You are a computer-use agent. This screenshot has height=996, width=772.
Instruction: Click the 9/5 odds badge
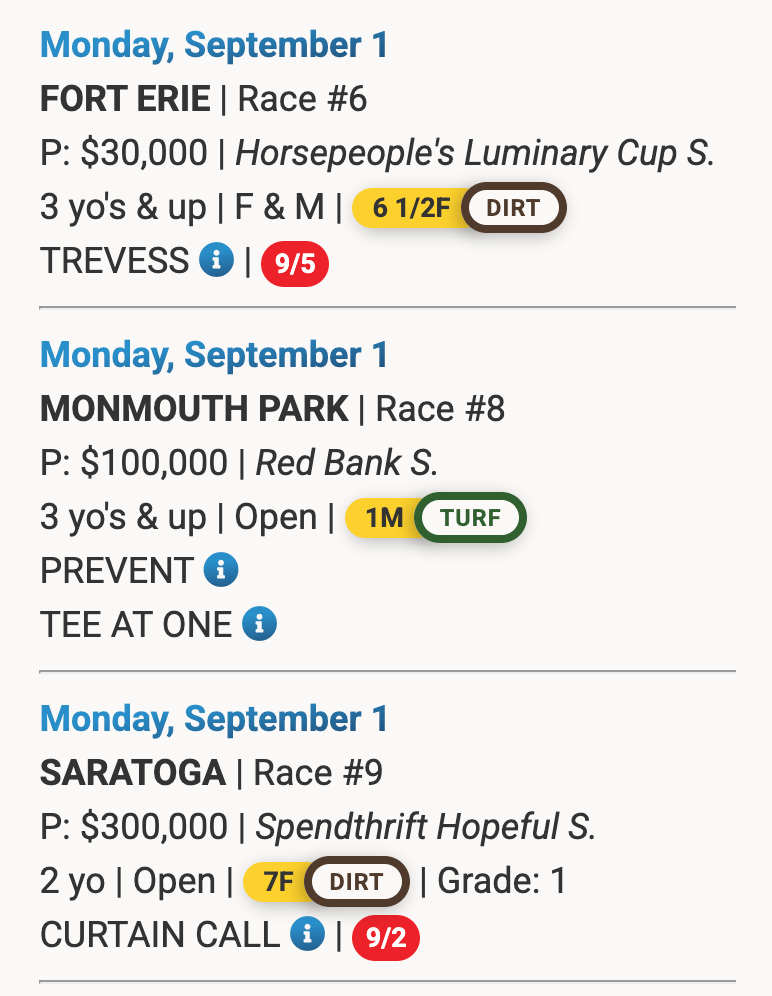click(294, 264)
